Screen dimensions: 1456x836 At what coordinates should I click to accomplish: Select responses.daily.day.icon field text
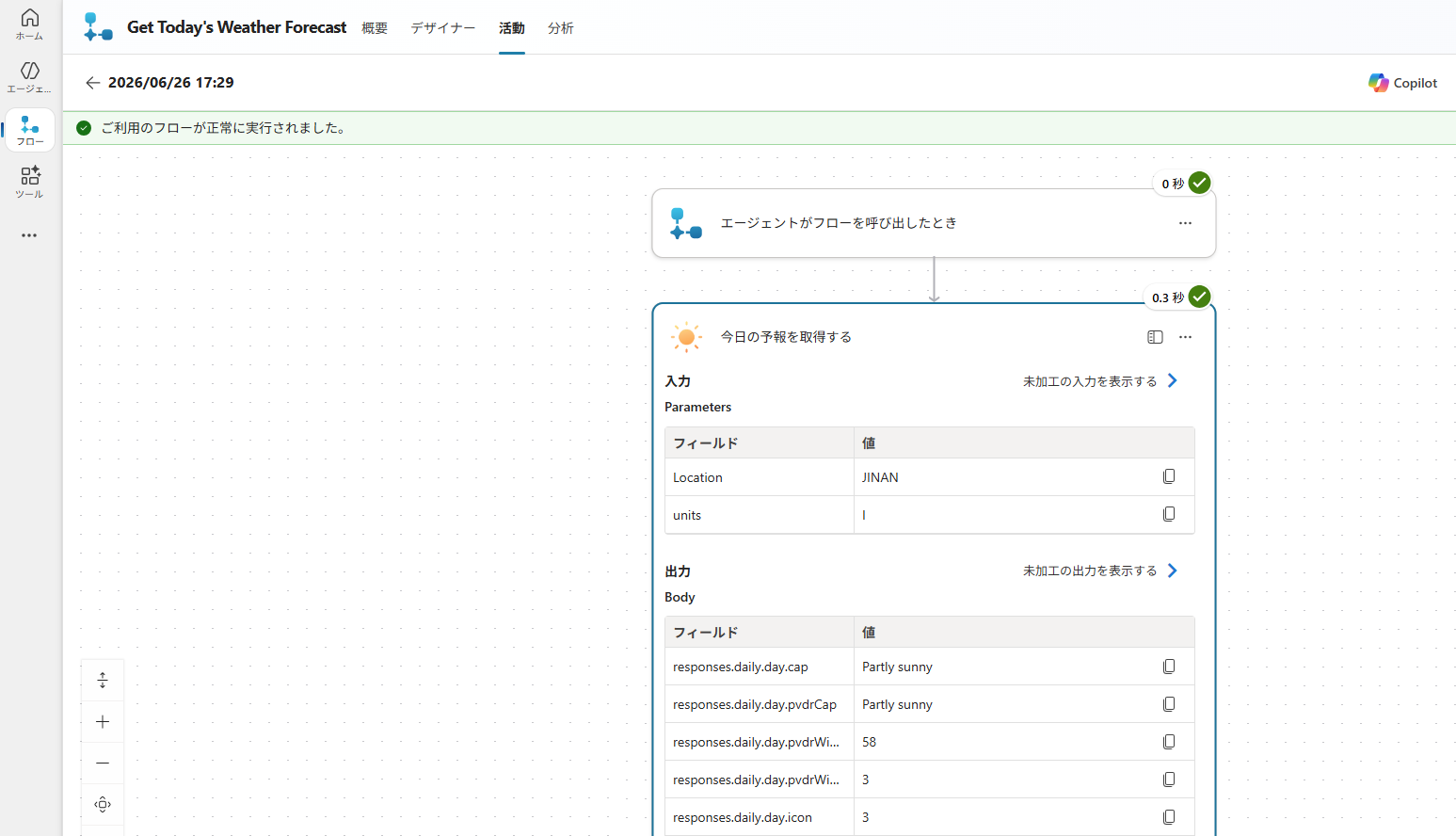[x=743, y=817]
